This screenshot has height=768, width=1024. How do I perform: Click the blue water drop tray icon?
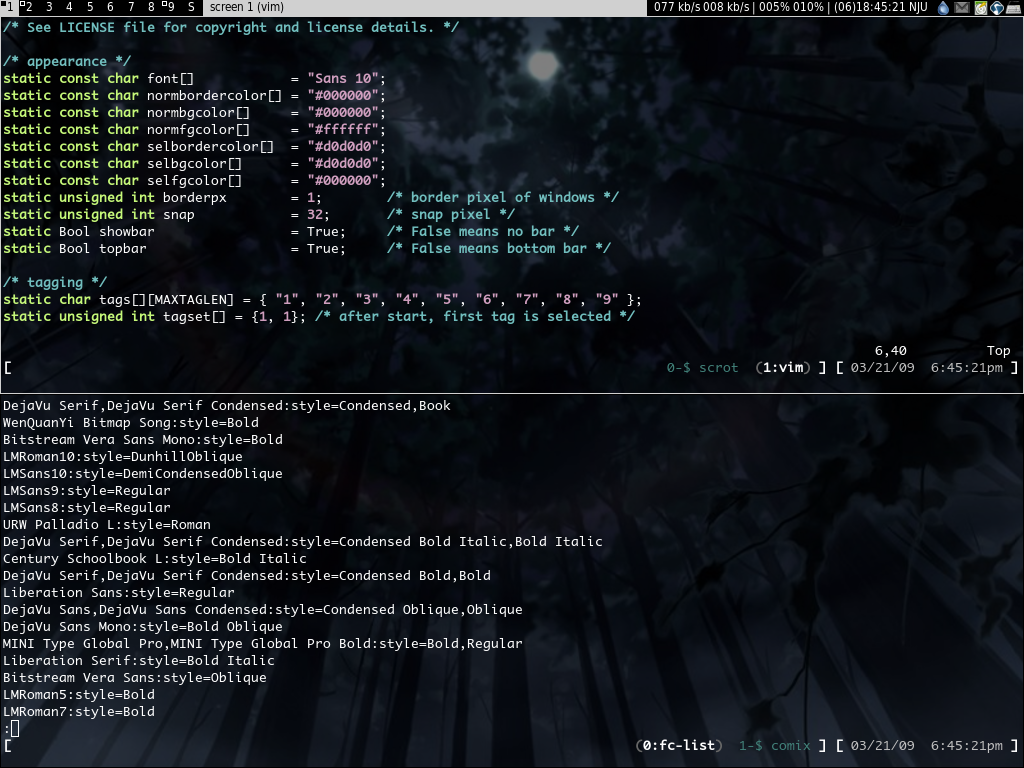click(943, 8)
